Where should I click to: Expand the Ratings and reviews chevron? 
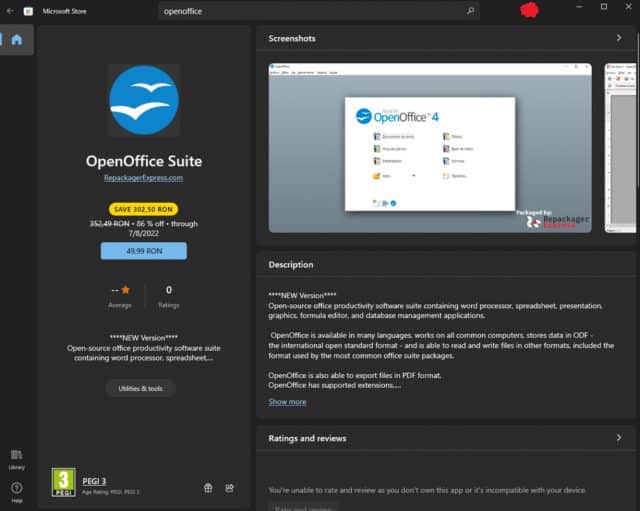(619, 438)
